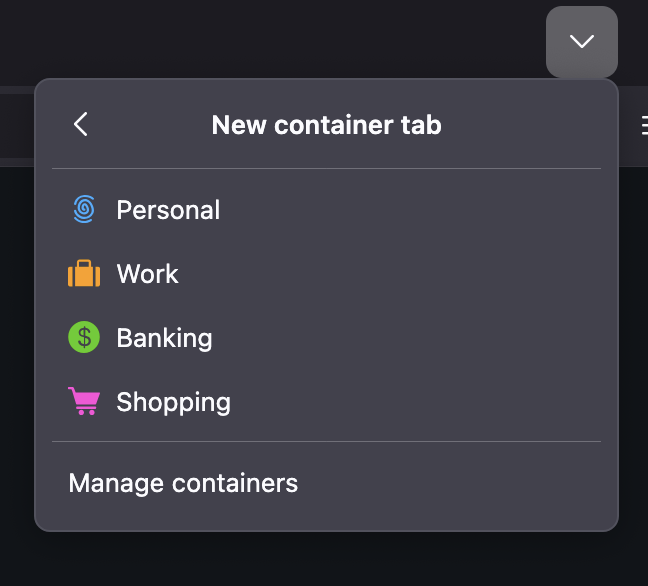
Task: Open the hamburger menu at right edge
Action: coord(644,126)
